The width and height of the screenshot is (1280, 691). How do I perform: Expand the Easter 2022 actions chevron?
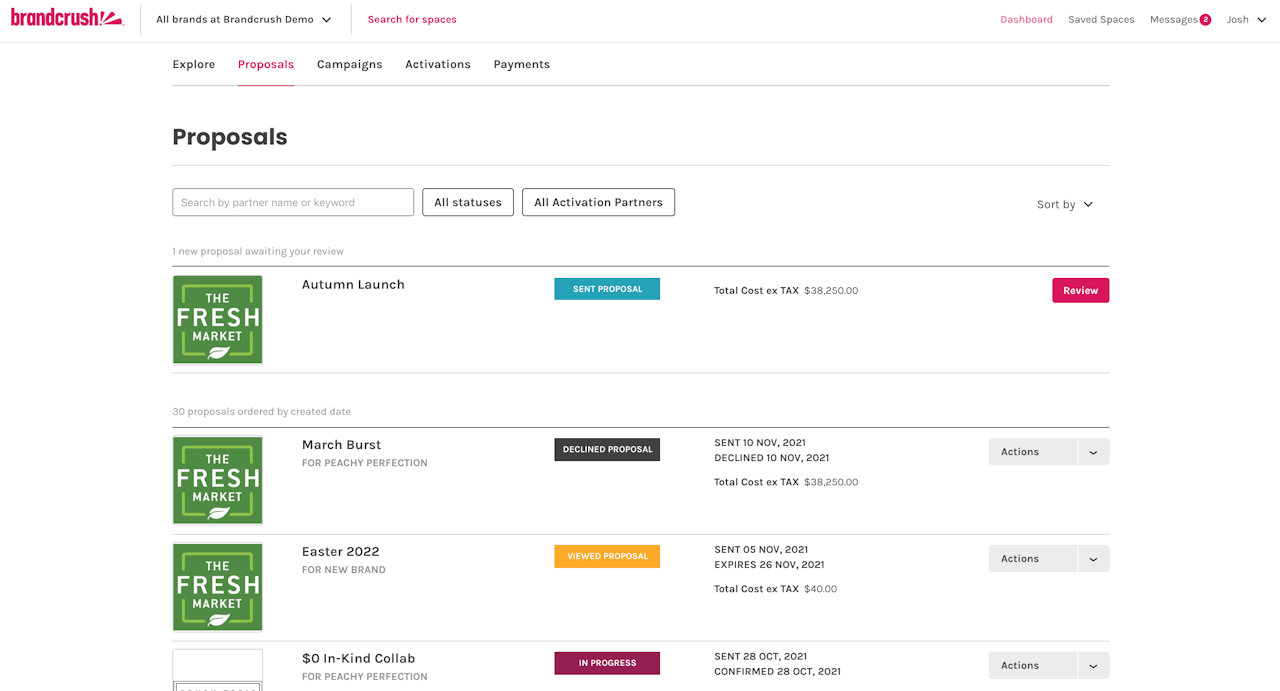tap(1093, 559)
